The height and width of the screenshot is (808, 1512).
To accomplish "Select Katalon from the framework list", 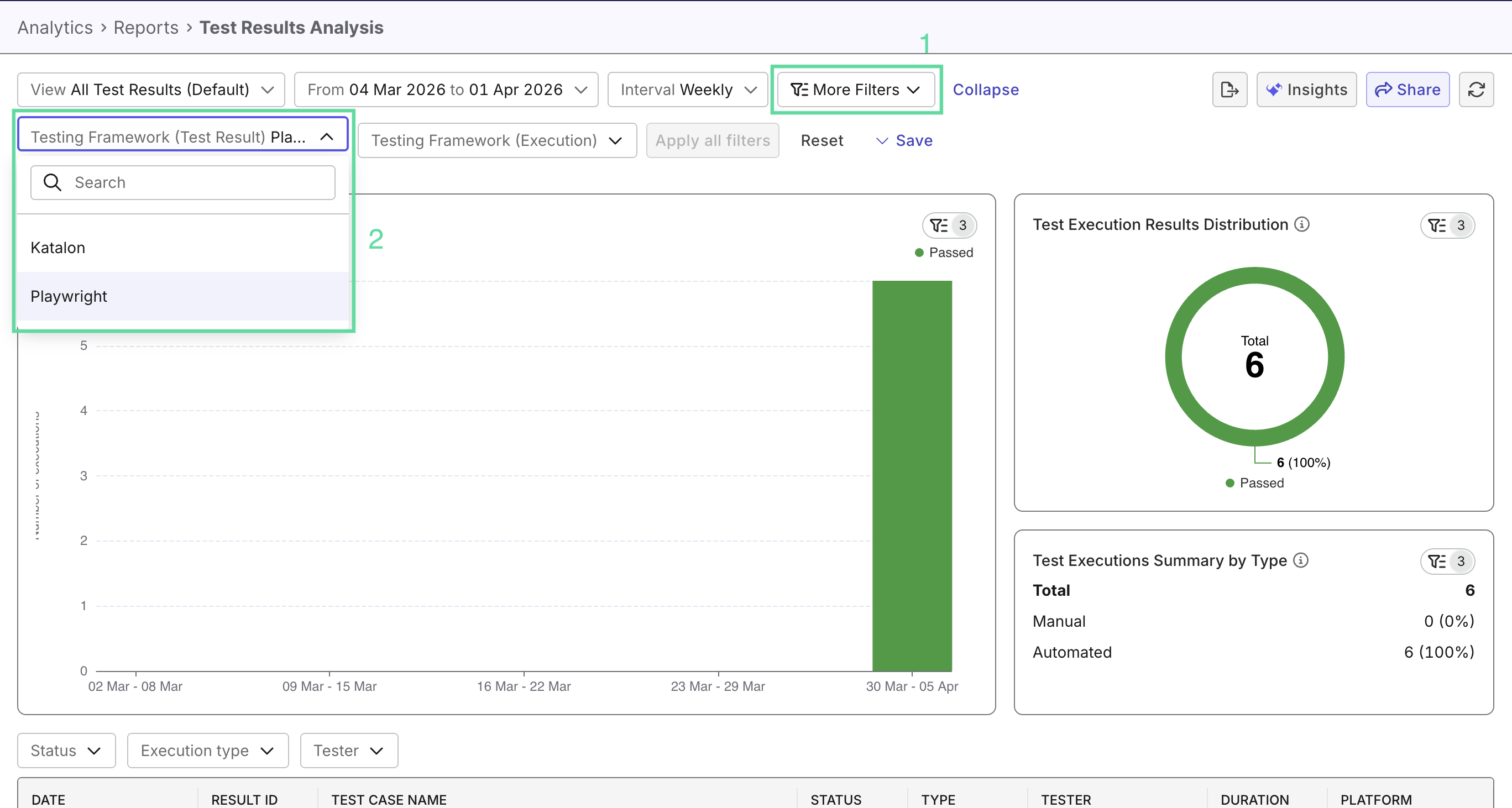I will coord(57,248).
